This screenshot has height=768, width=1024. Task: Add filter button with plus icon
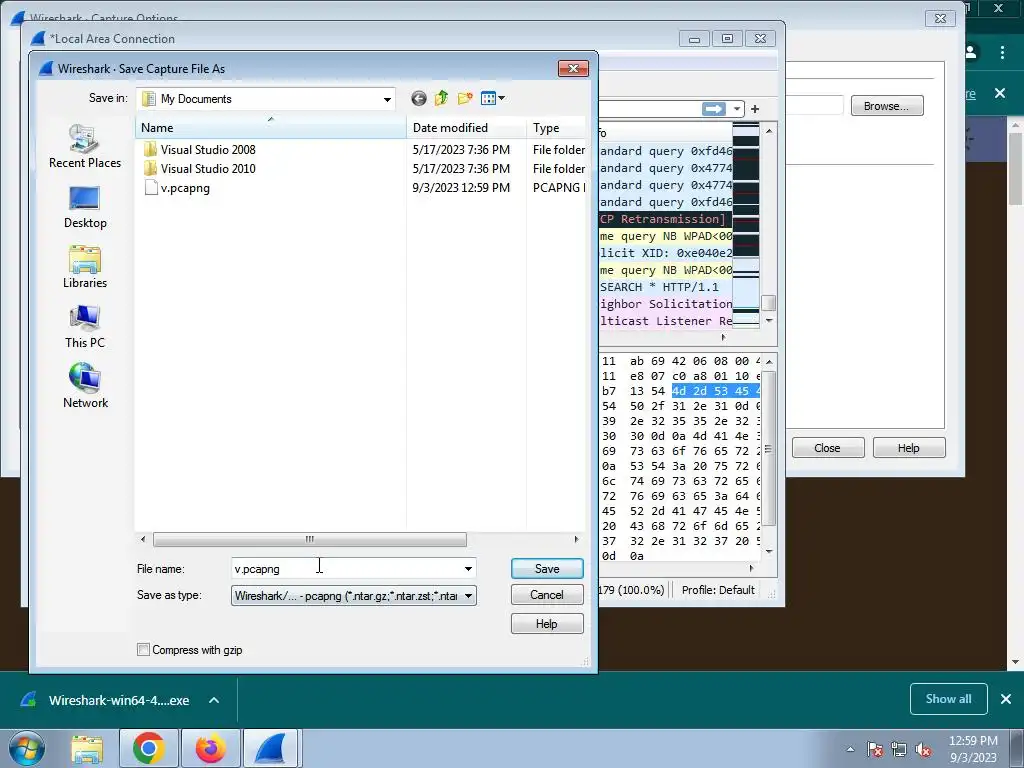(755, 109)
